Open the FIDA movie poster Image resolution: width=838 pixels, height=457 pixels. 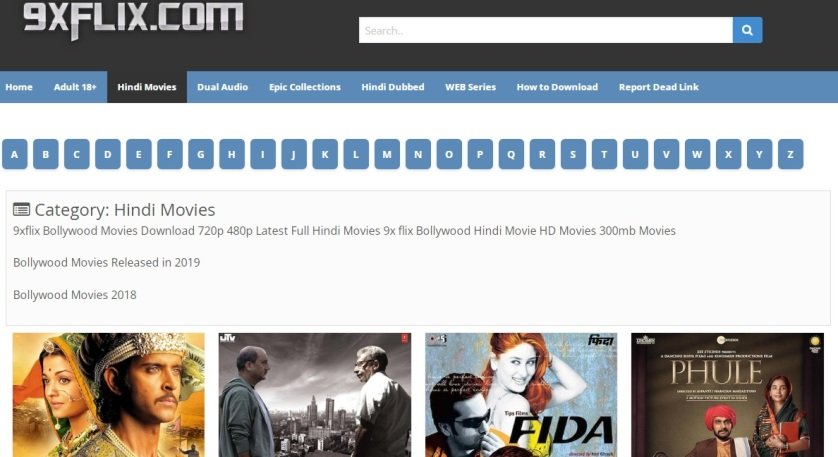(521, 395)
